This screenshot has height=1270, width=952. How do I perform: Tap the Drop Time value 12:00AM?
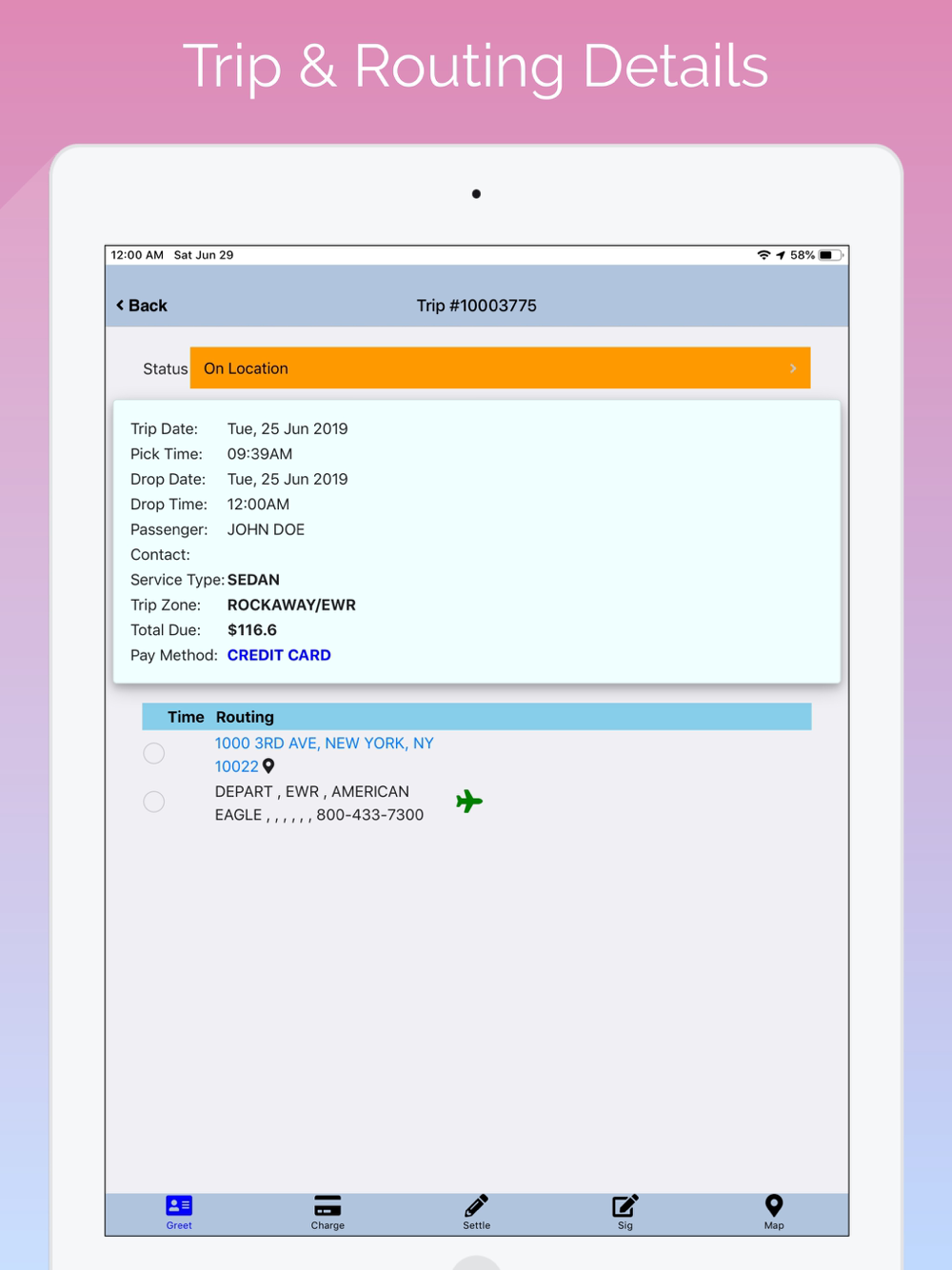click(x=258, y=505)
